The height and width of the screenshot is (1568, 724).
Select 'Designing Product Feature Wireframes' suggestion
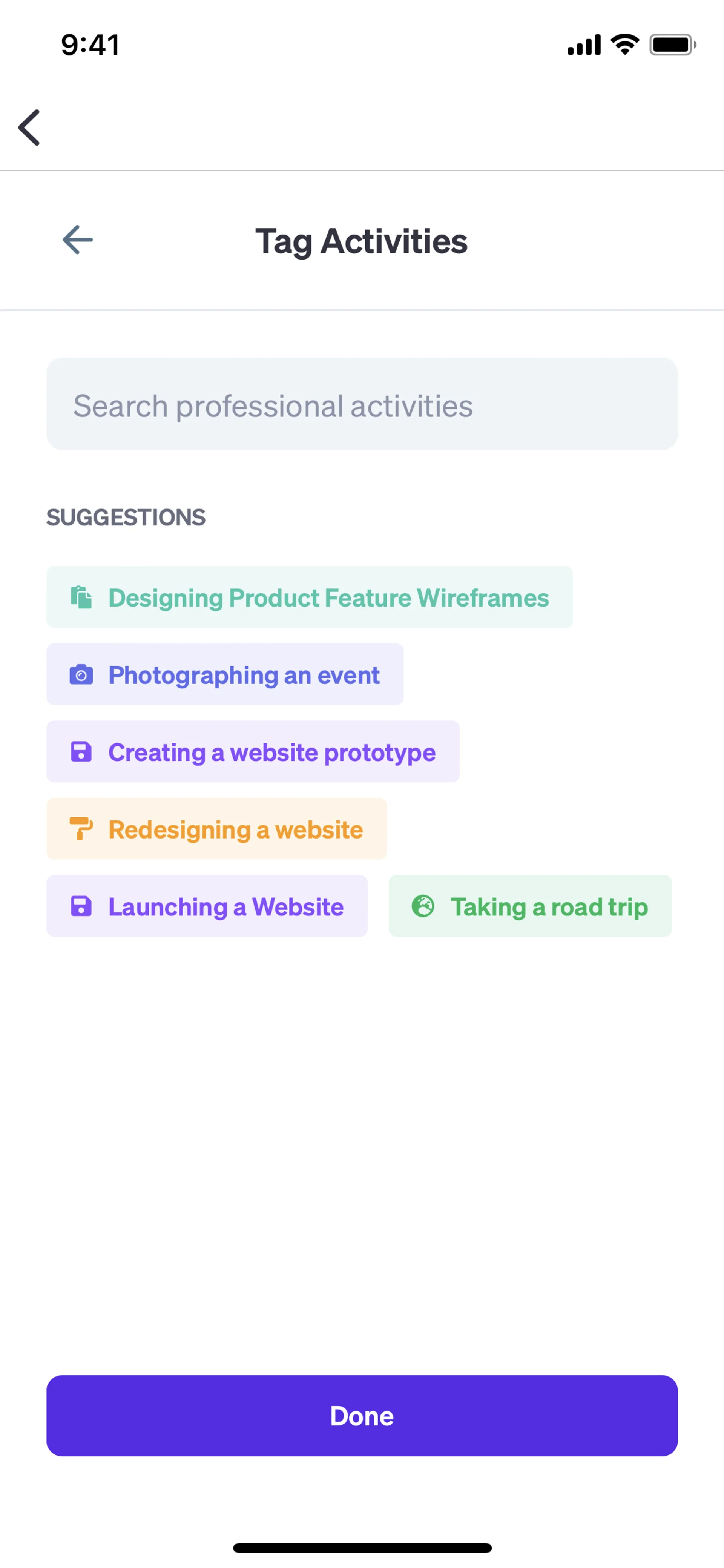coord(328,597)
